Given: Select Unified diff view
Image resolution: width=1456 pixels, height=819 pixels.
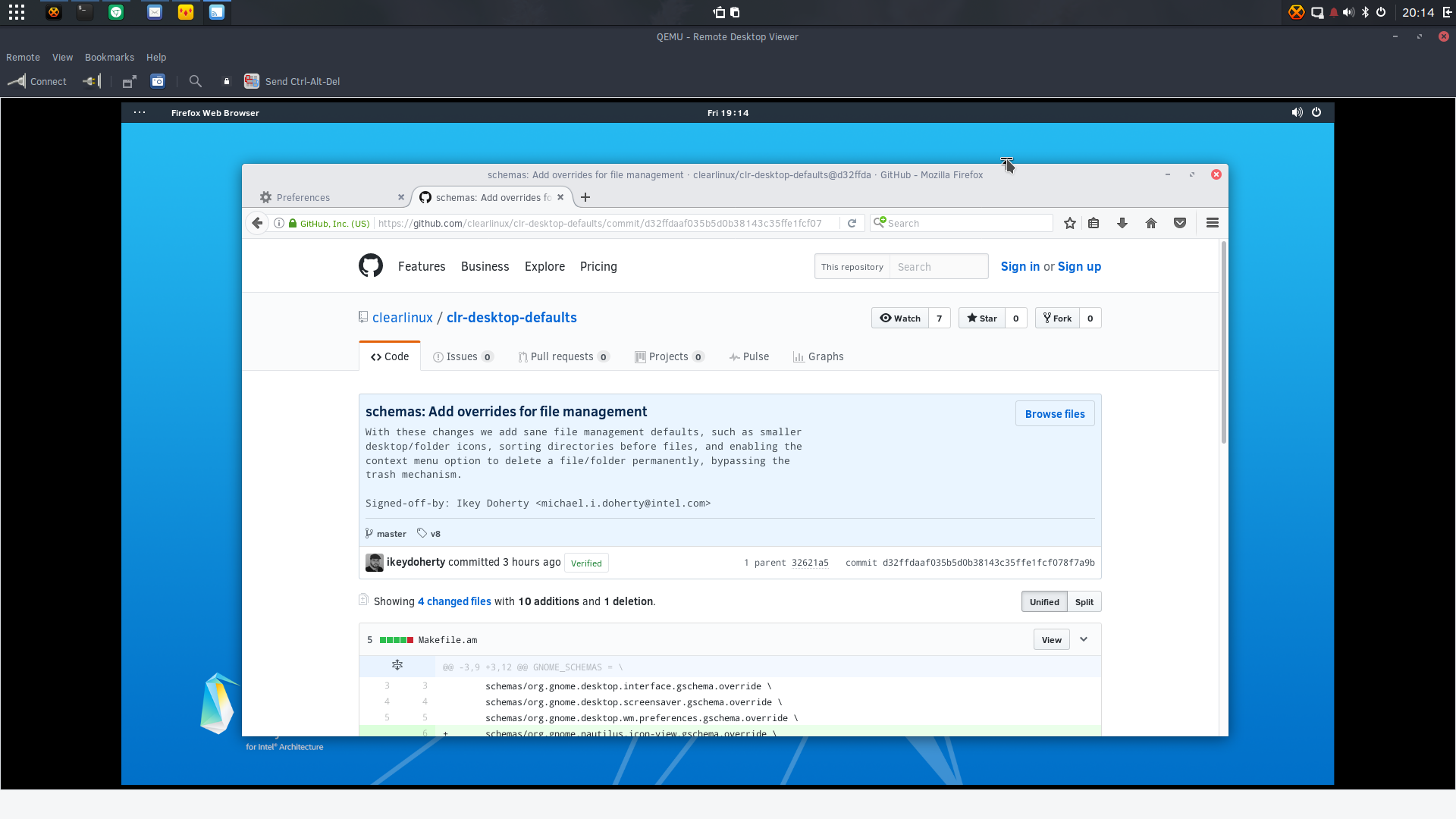Looking at the screenshot, I should 1044,602.
